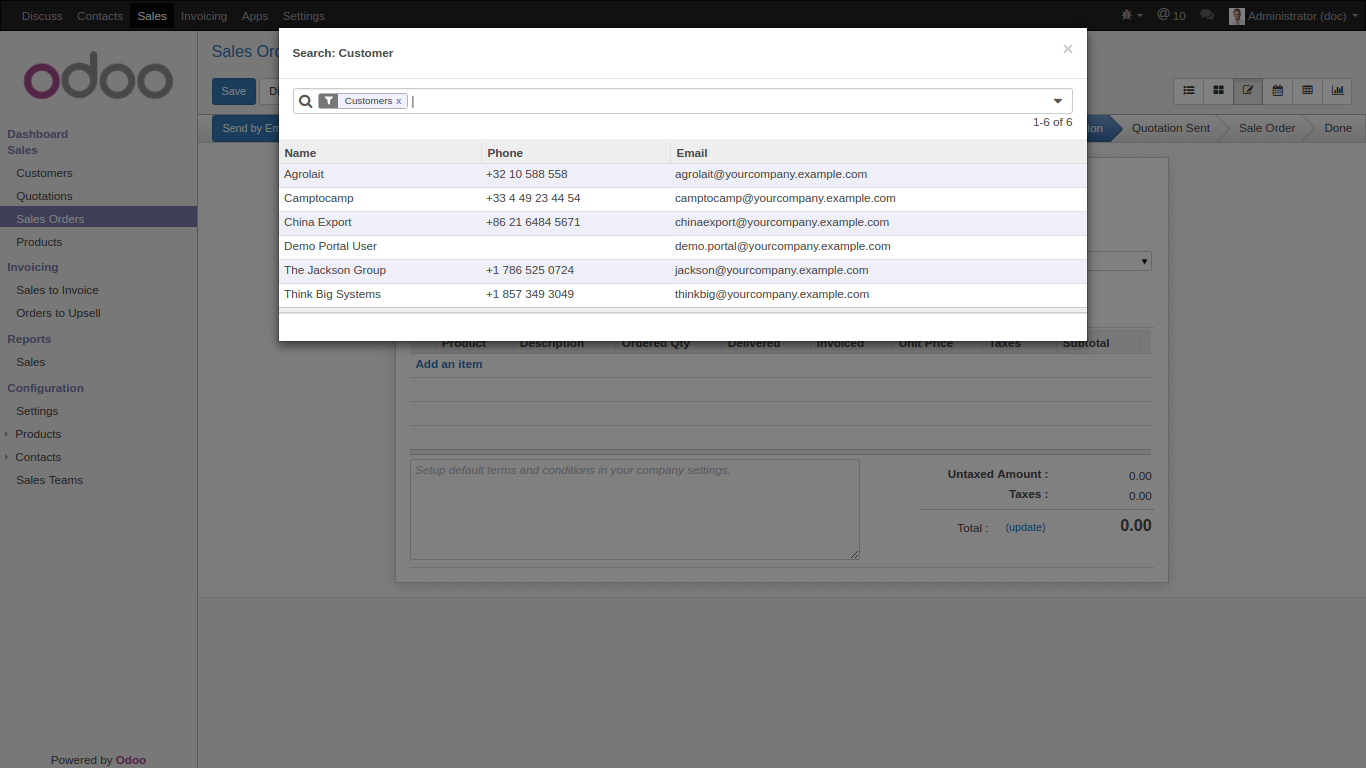Select the China Export customer row
1366x768 pixels.
pos(683,223)
